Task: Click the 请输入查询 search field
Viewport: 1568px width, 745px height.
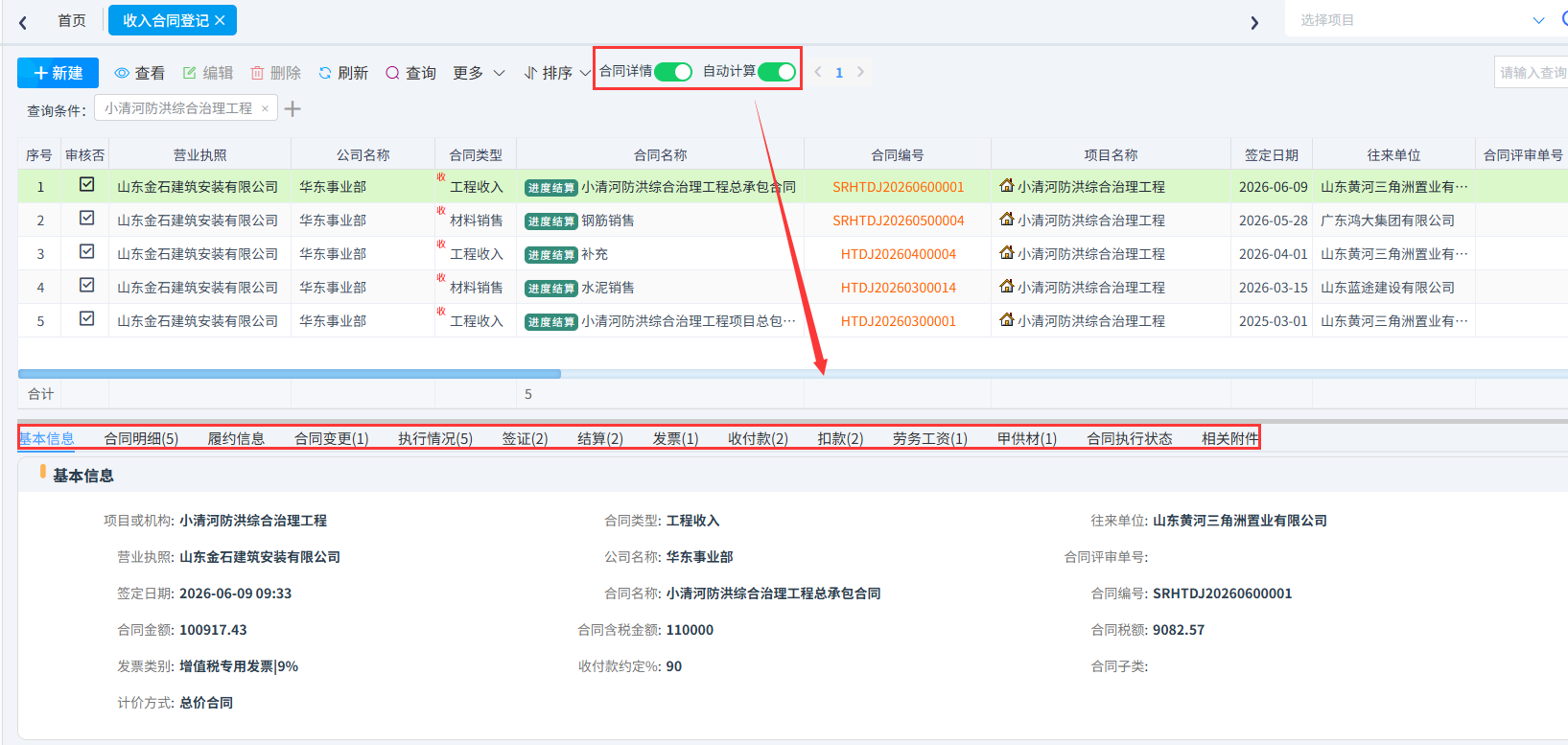Action: coord(1532,72)
